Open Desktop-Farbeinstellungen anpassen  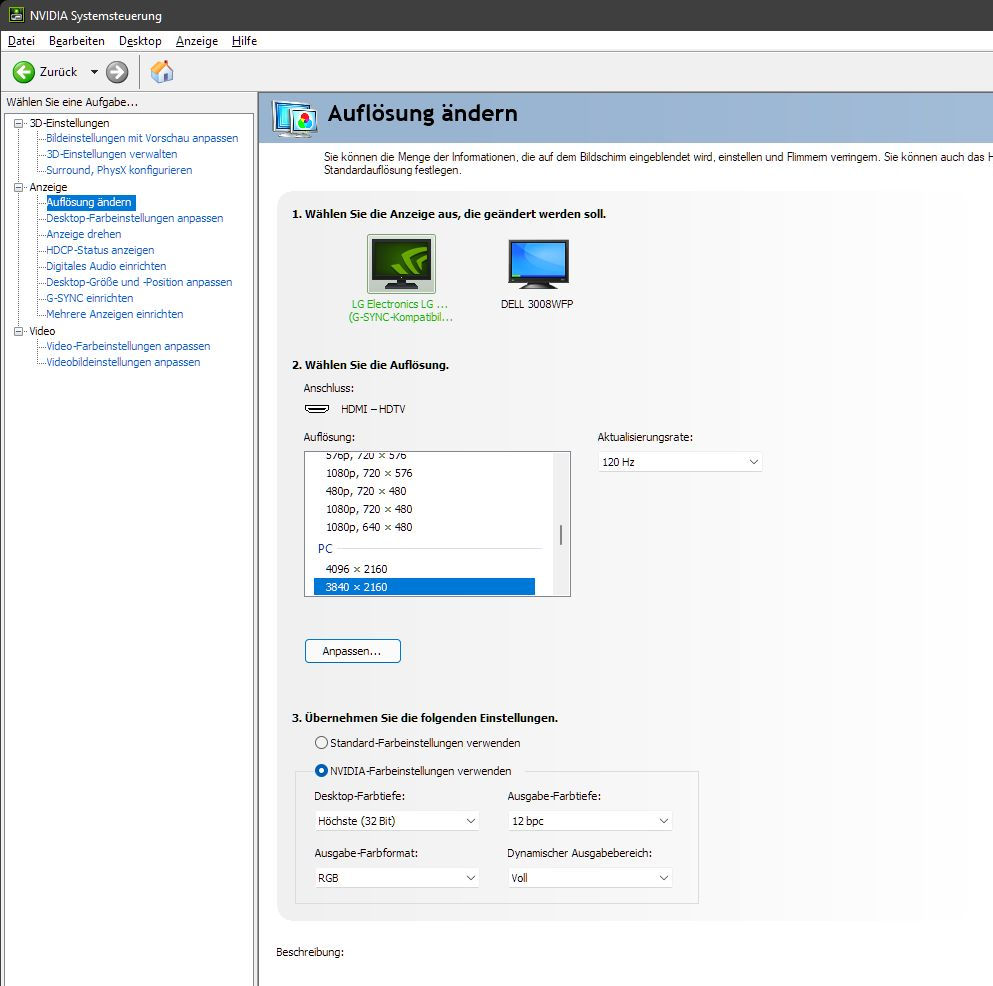(135, 218)
